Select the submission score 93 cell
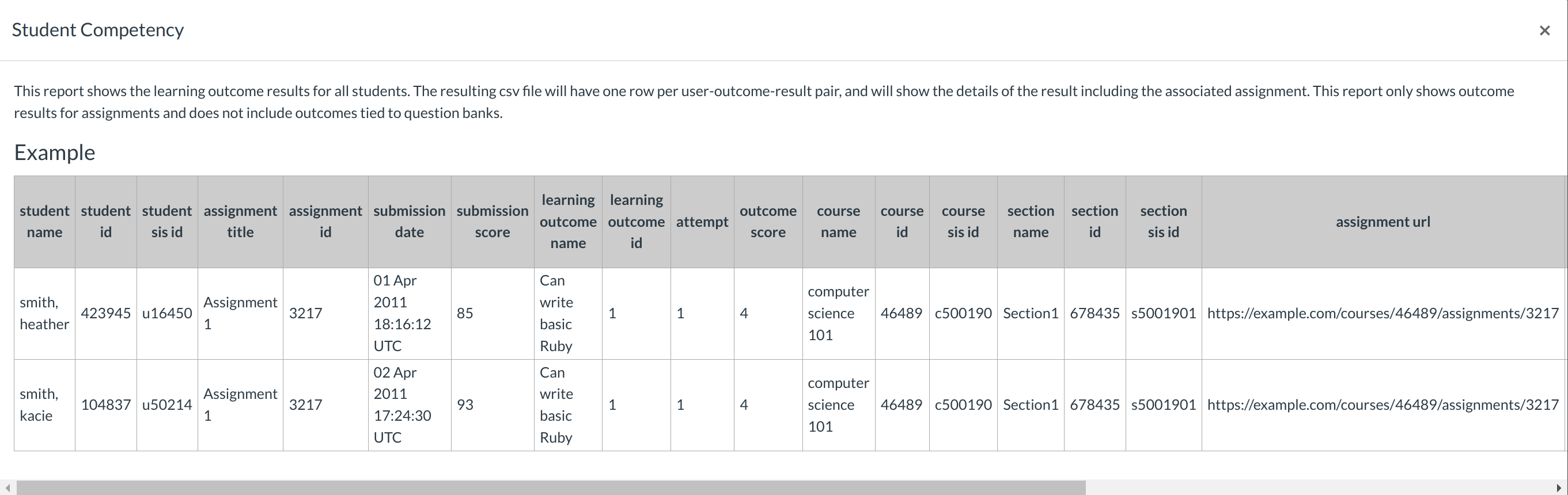Screen dimensions: 1568x495 coord(465,405)
